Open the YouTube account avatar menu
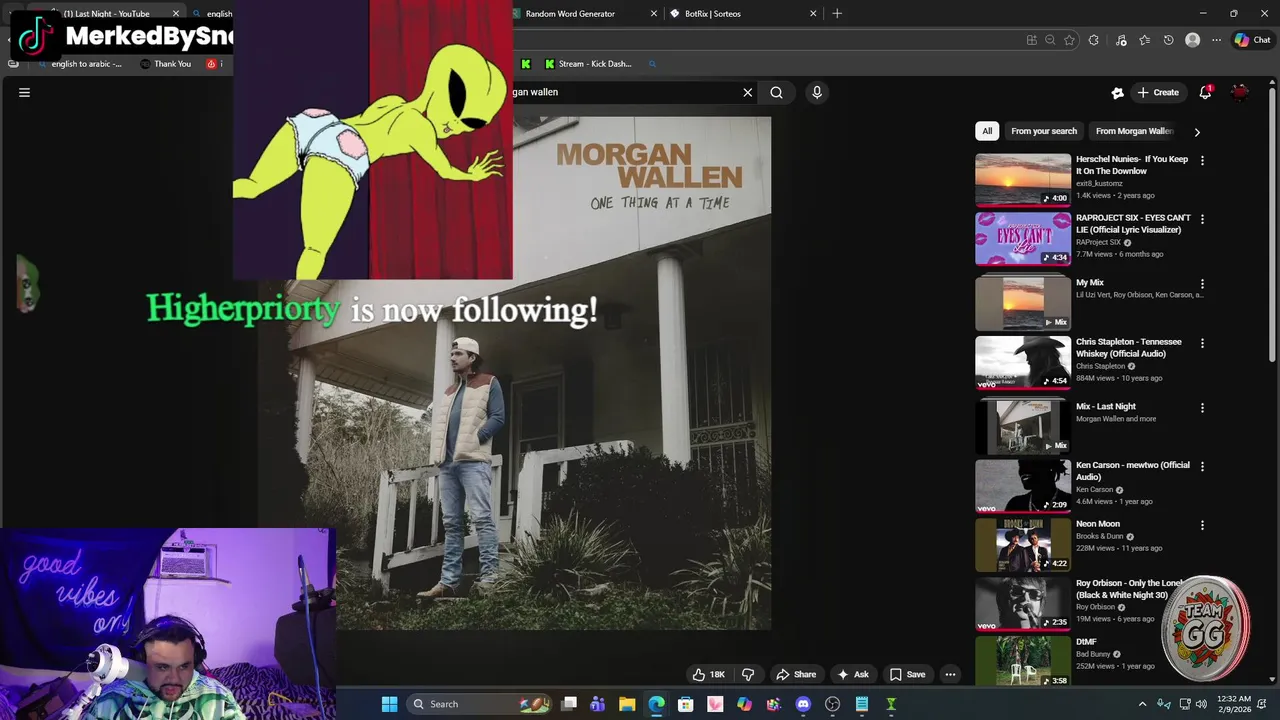This screenshot has height=720, width=1280. click(1240, 92)
